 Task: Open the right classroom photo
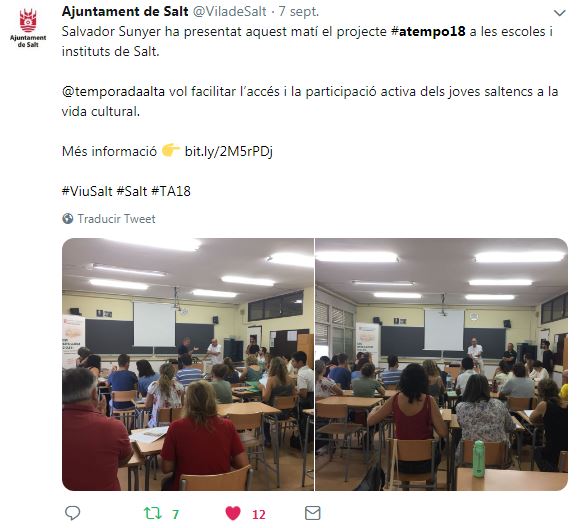[442, 364]
